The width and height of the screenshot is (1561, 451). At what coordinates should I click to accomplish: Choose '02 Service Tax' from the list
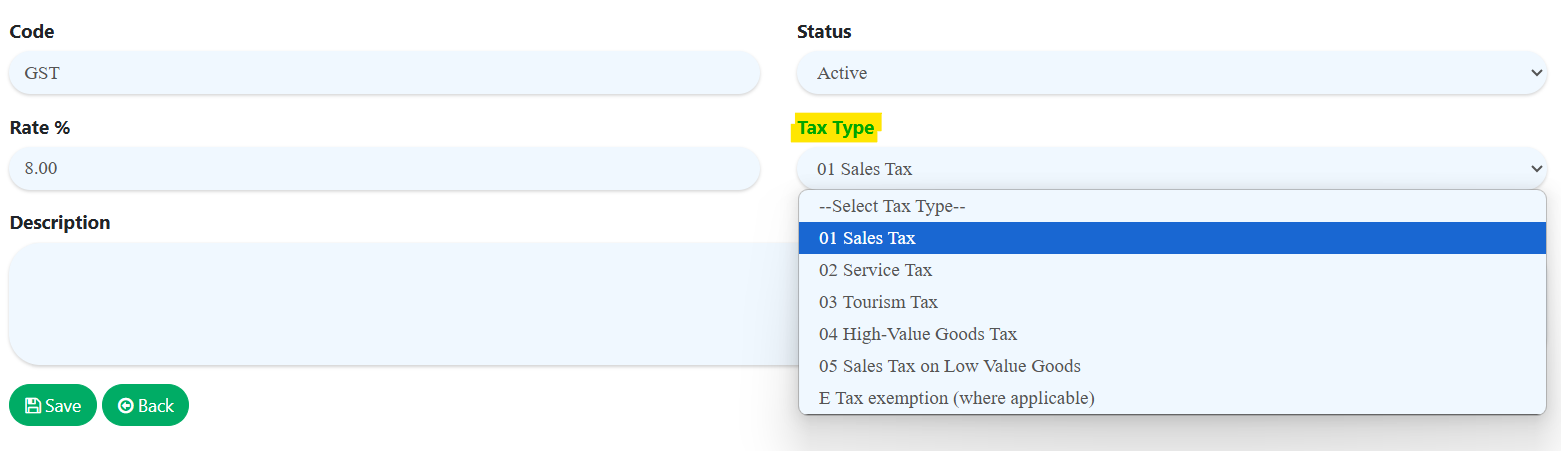(1172, 270)
